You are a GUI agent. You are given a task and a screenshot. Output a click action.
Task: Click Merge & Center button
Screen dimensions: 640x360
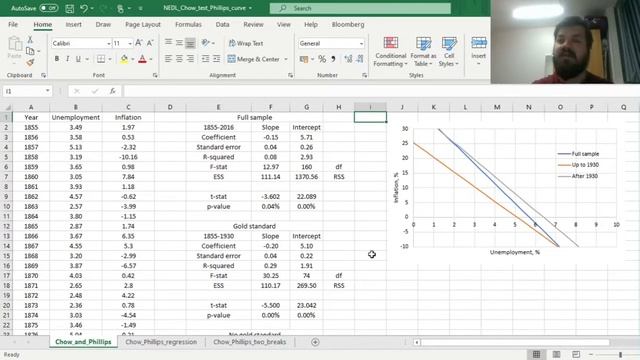(x=254, y=59)
